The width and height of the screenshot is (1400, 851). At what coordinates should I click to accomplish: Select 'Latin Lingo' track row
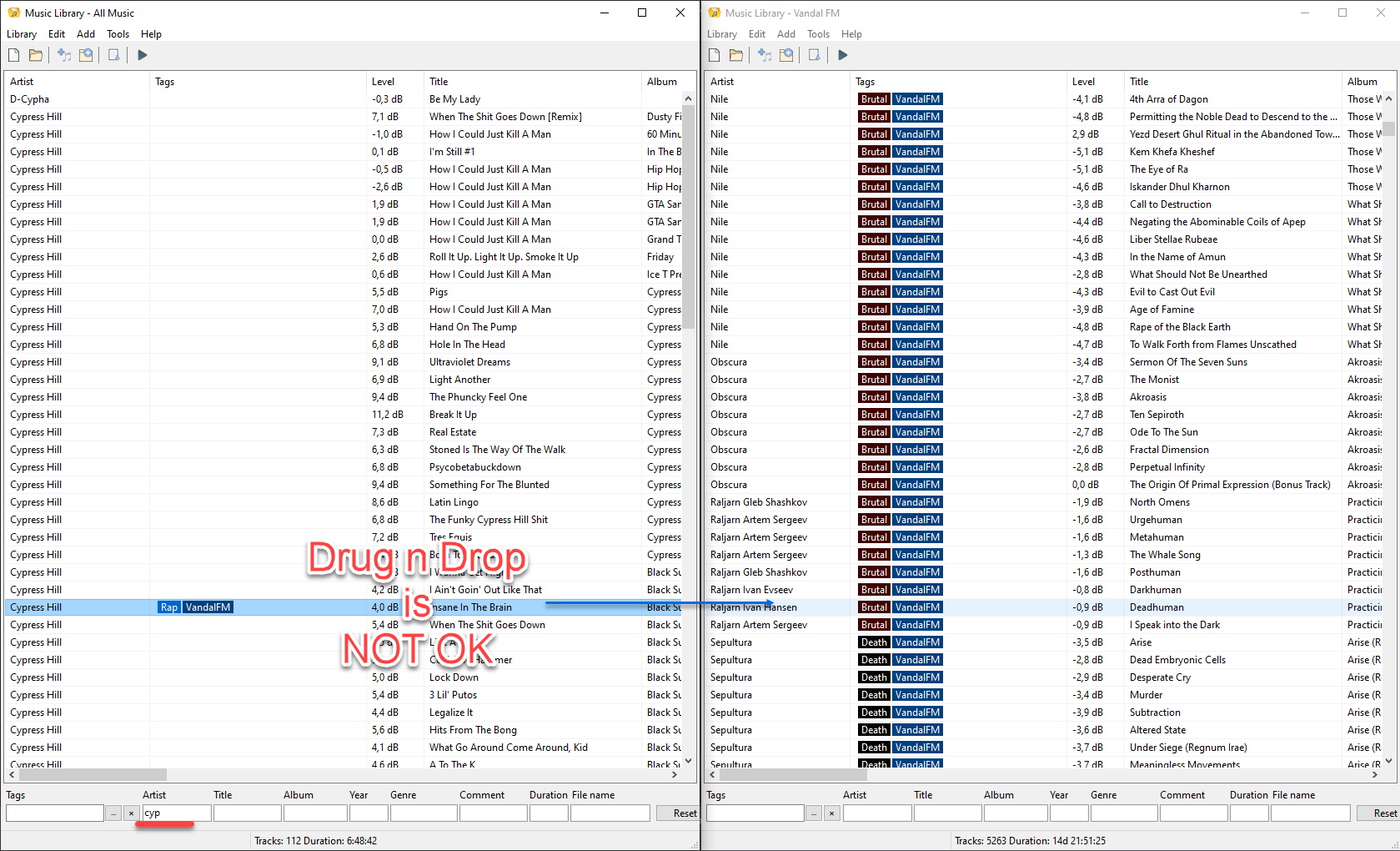click(x=344, y=502)
